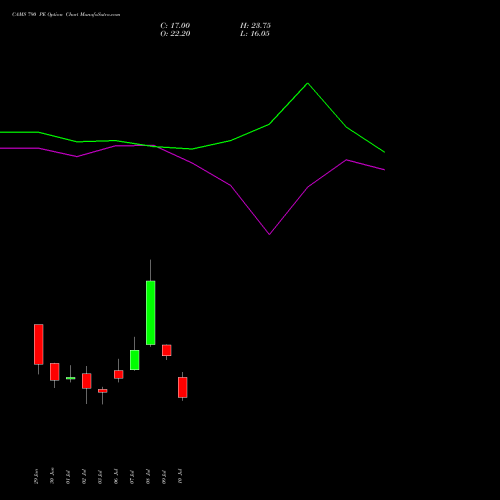Select the 10 Jul date label
Image resolution: width=500 pixels, height=500 pixels.
click(x=180, y=477)
